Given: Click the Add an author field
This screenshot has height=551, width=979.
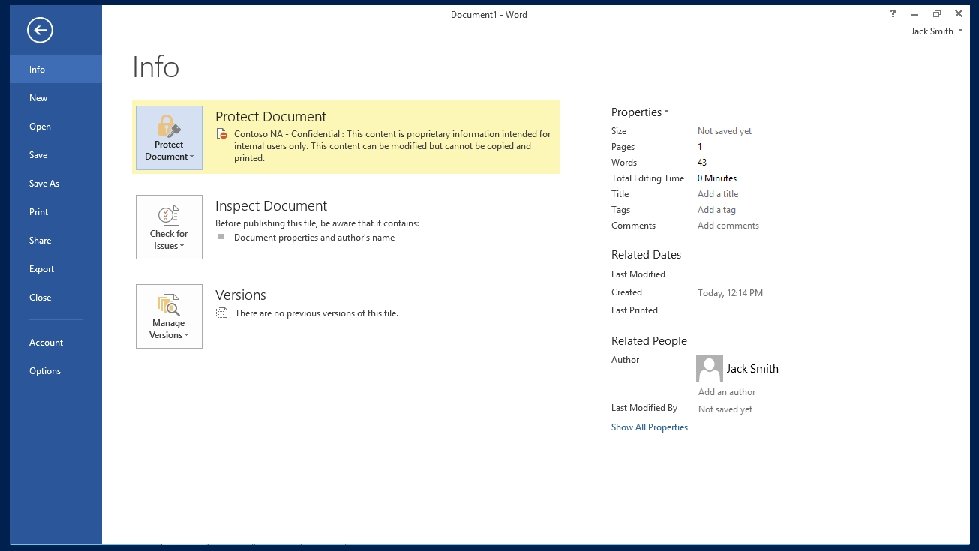Looking at the screenshot, I should 727,392.
